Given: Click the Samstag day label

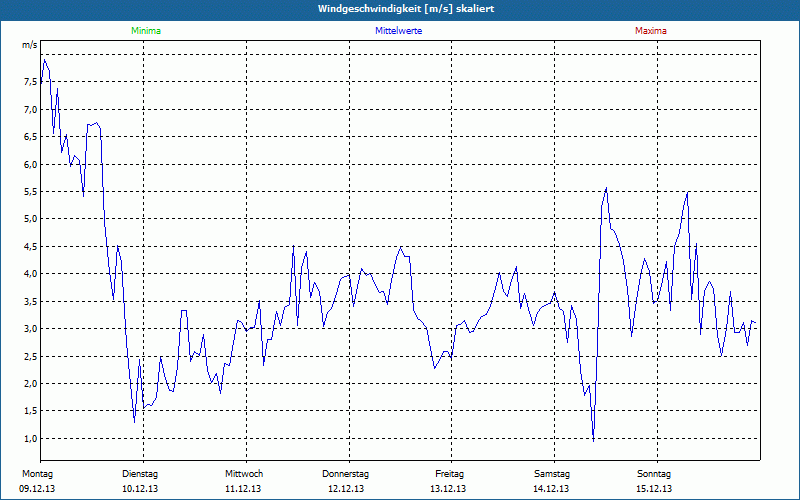Looking at the screenshot, I should pyautogui.click(x=552, y=474).
